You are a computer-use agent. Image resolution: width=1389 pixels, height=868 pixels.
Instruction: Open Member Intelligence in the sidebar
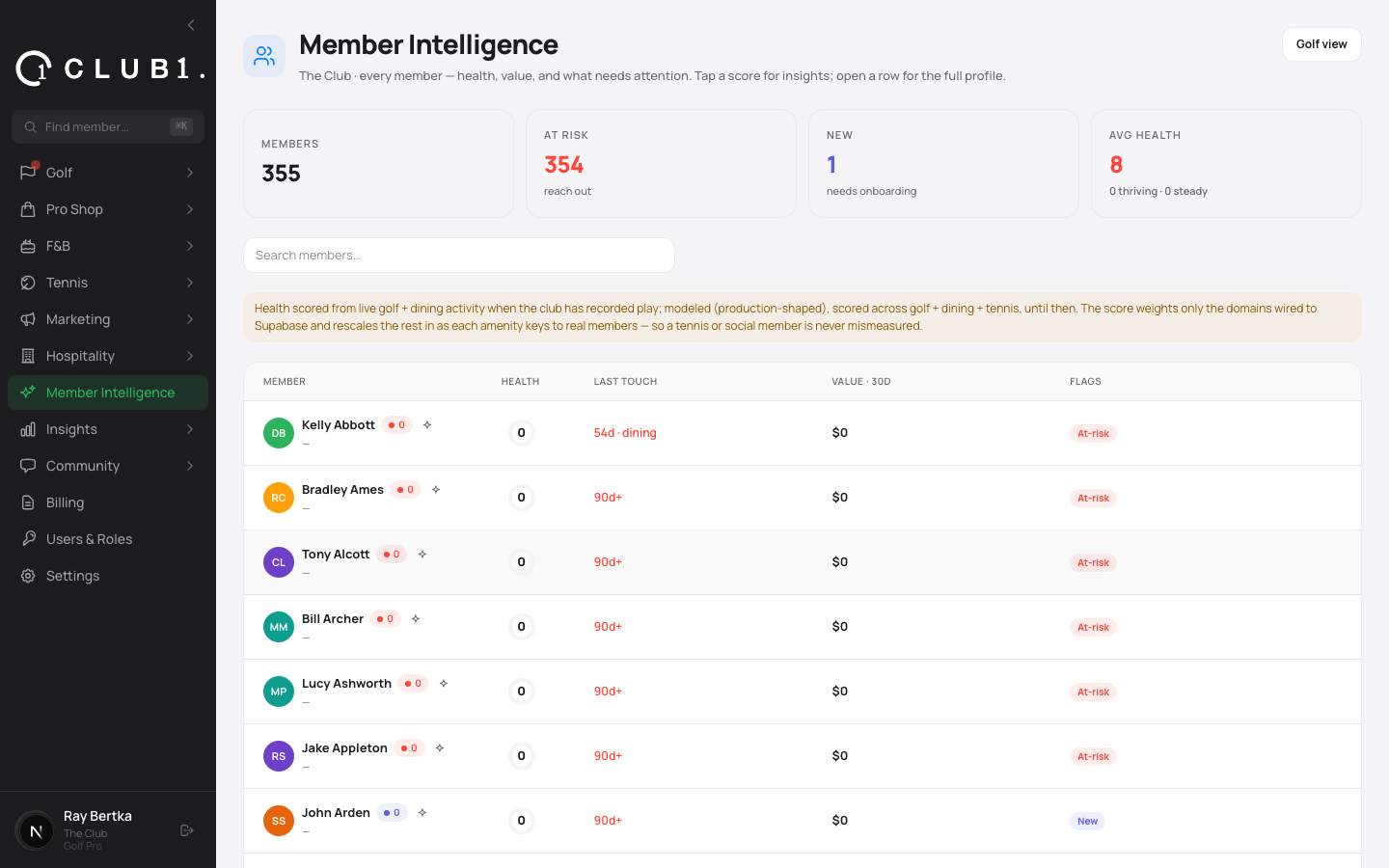[x=108, y=393]
